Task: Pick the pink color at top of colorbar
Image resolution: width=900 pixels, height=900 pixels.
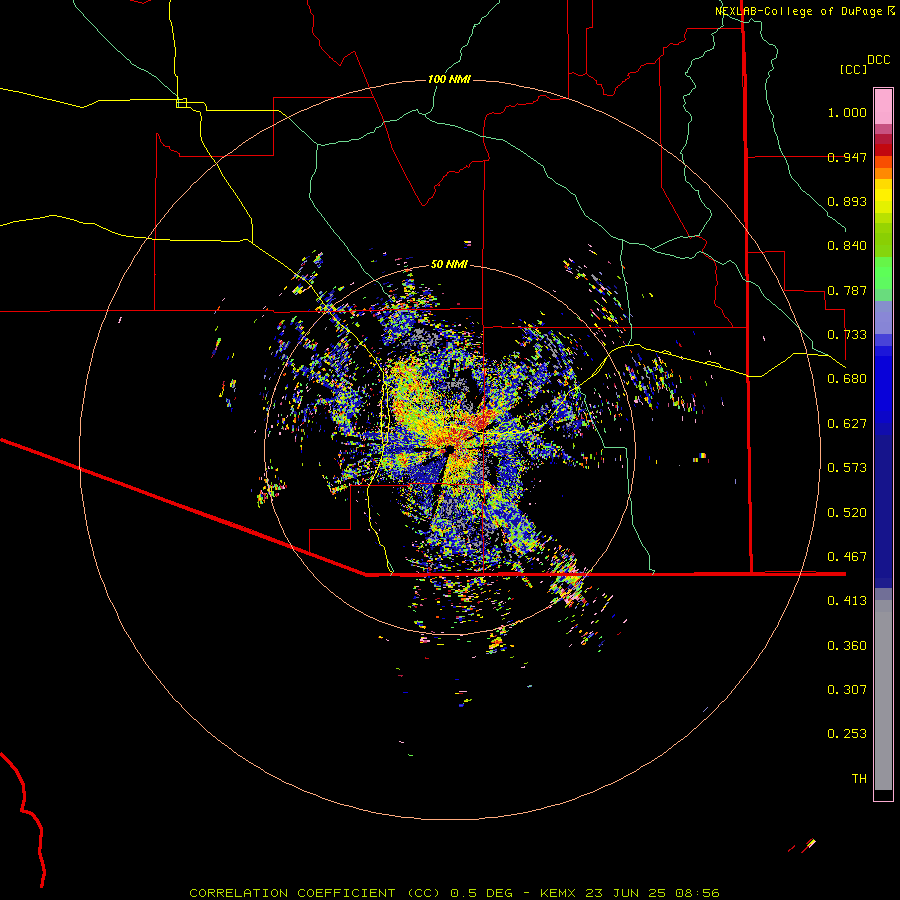Action: coord(883,107)
